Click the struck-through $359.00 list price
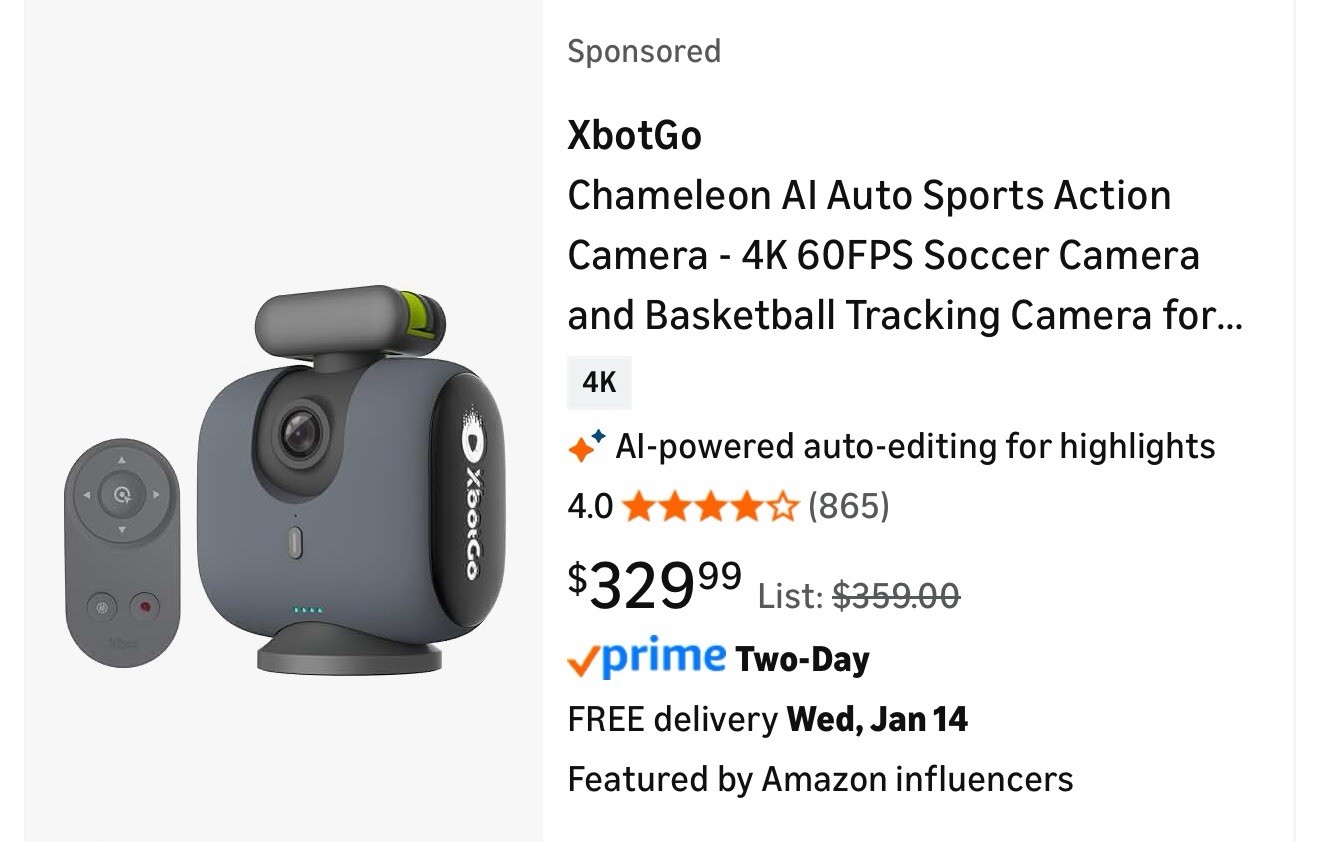1320x842 pixels. [896, 596]
